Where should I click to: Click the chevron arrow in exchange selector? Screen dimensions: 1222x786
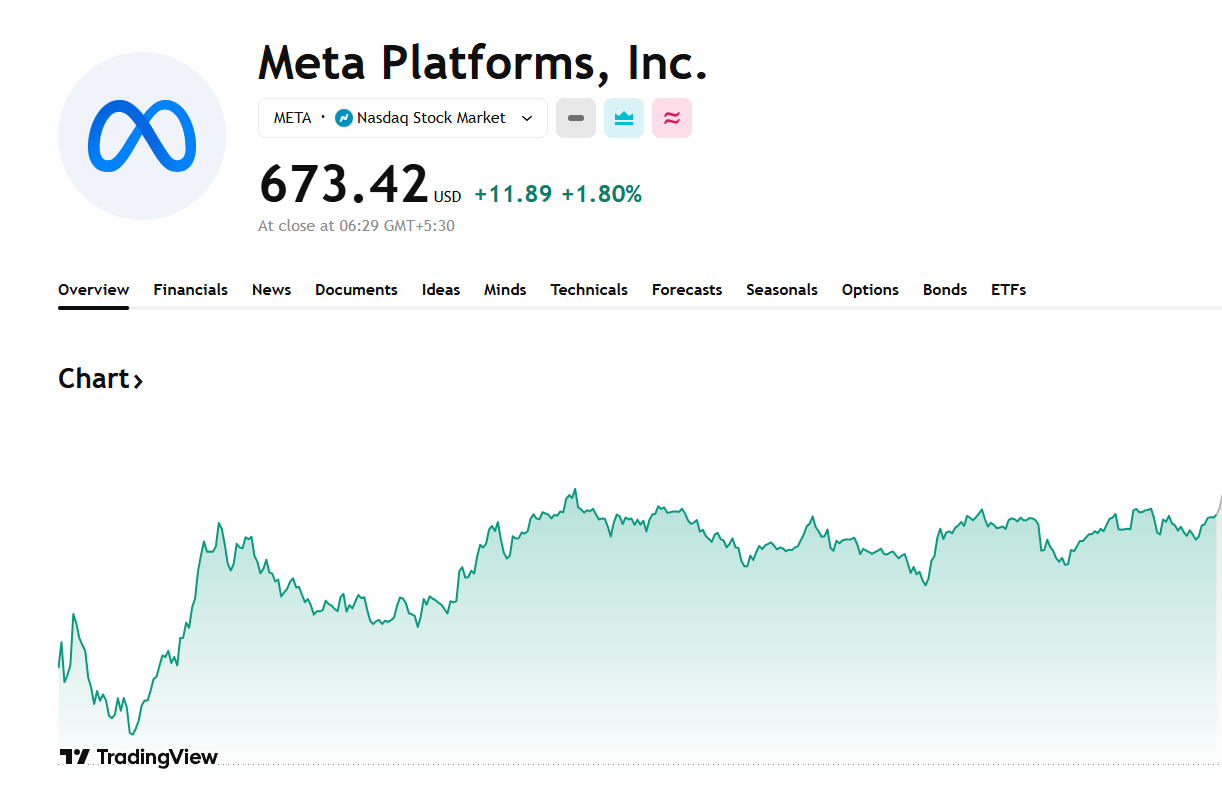[527, 118]
